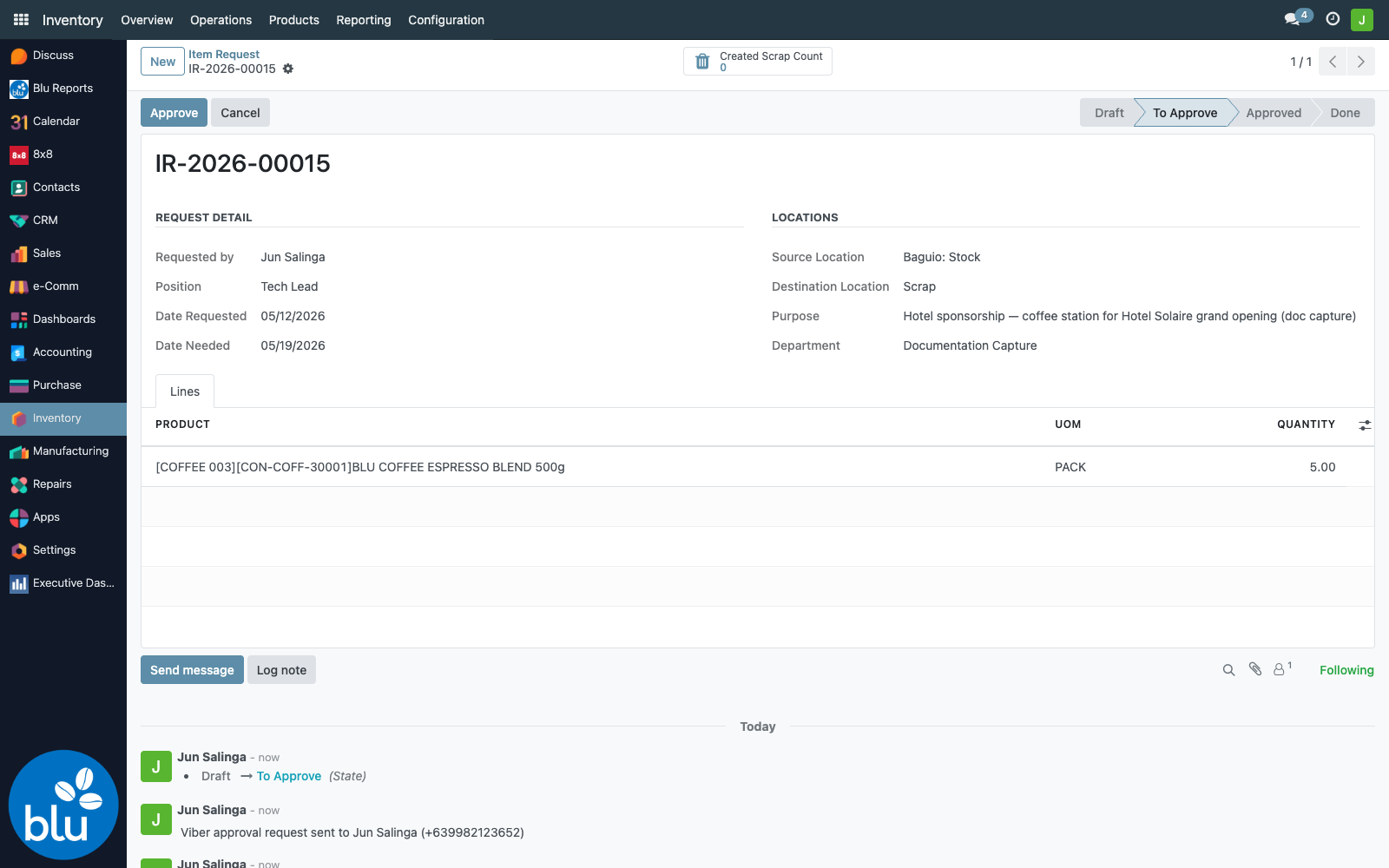1389x868 pixels.
Task: Open the Discuss app from sidebar
Action: tap(63, 56)
